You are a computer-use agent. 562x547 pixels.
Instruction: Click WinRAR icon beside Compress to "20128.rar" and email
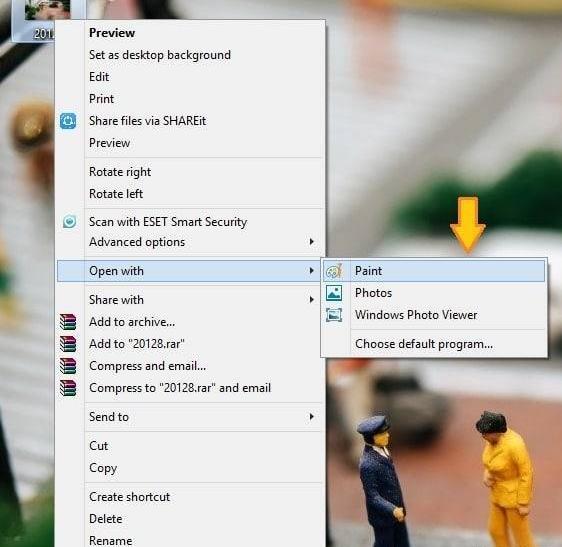click(x=68, y=387)
